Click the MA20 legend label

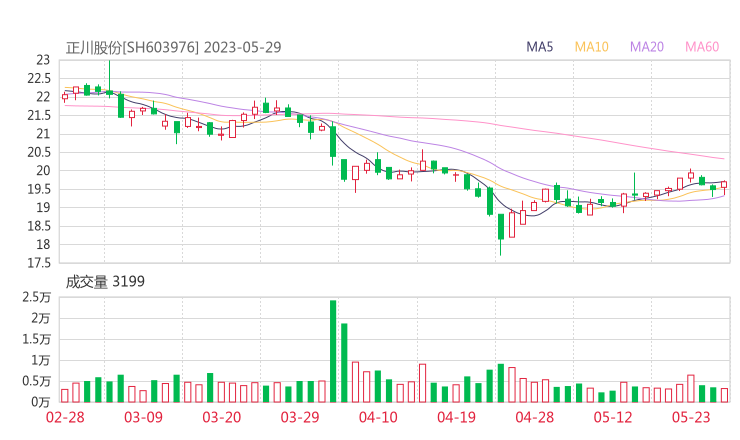[647, 47]
